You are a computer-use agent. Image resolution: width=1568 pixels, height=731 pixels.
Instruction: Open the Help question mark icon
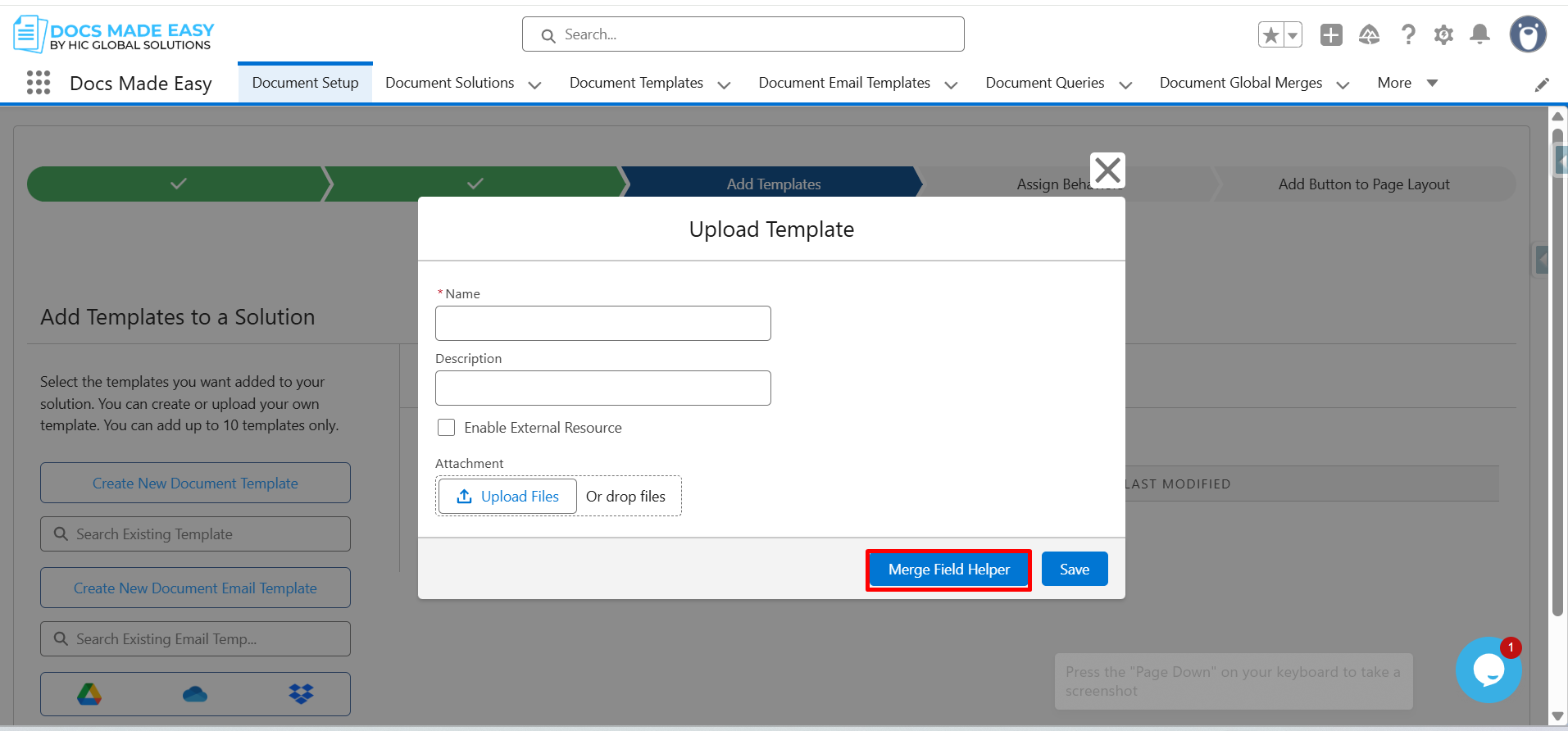coord(1408,35)
